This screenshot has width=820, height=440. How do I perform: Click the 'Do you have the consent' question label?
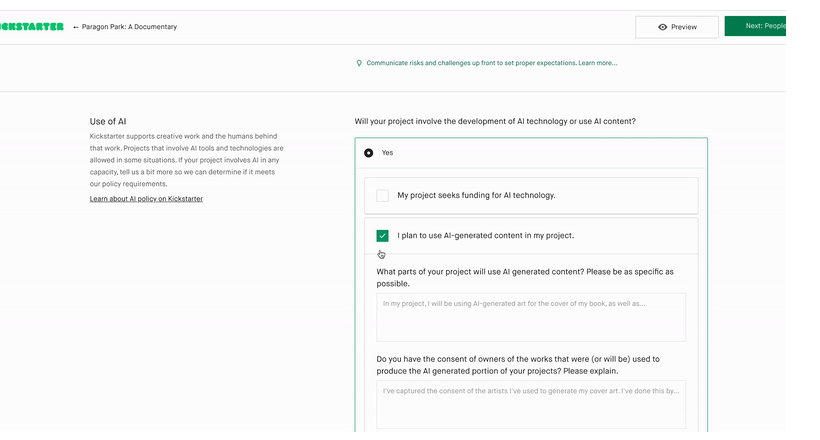coord(517,364)
